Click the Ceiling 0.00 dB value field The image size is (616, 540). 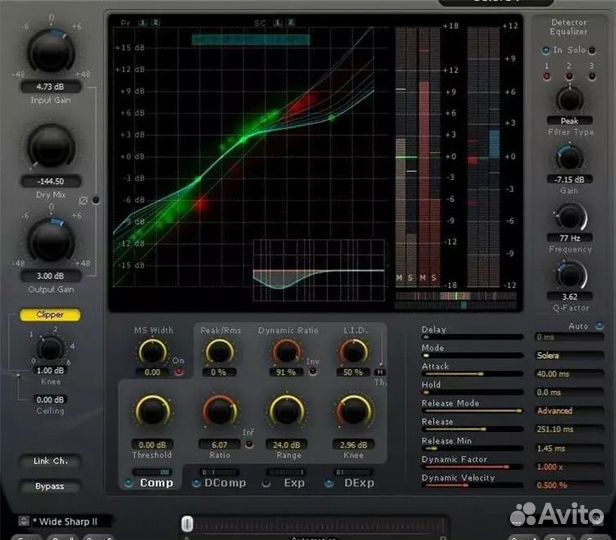point(50,400)
